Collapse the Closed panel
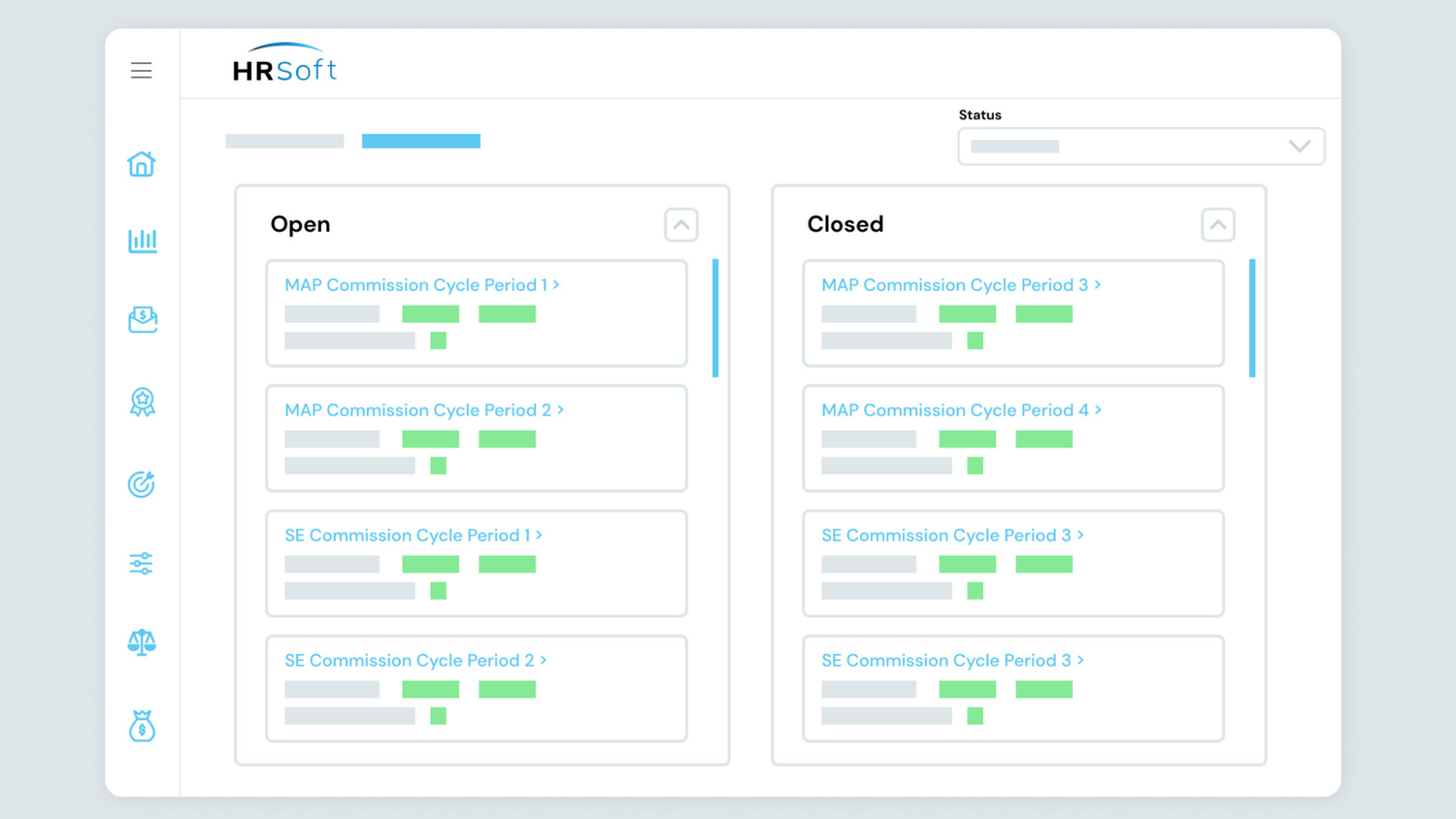Screen dimensions: 1456x819 (x=1217, y=225)
